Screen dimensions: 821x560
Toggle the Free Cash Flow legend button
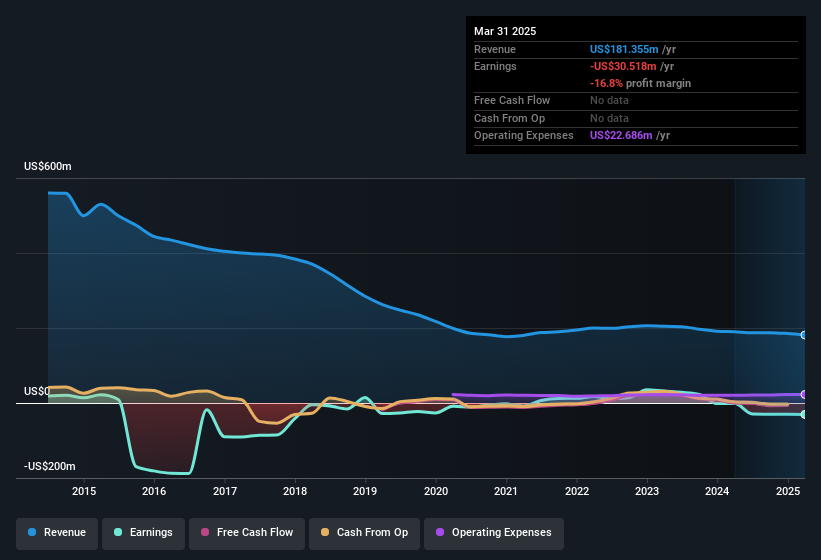(247, 533)
